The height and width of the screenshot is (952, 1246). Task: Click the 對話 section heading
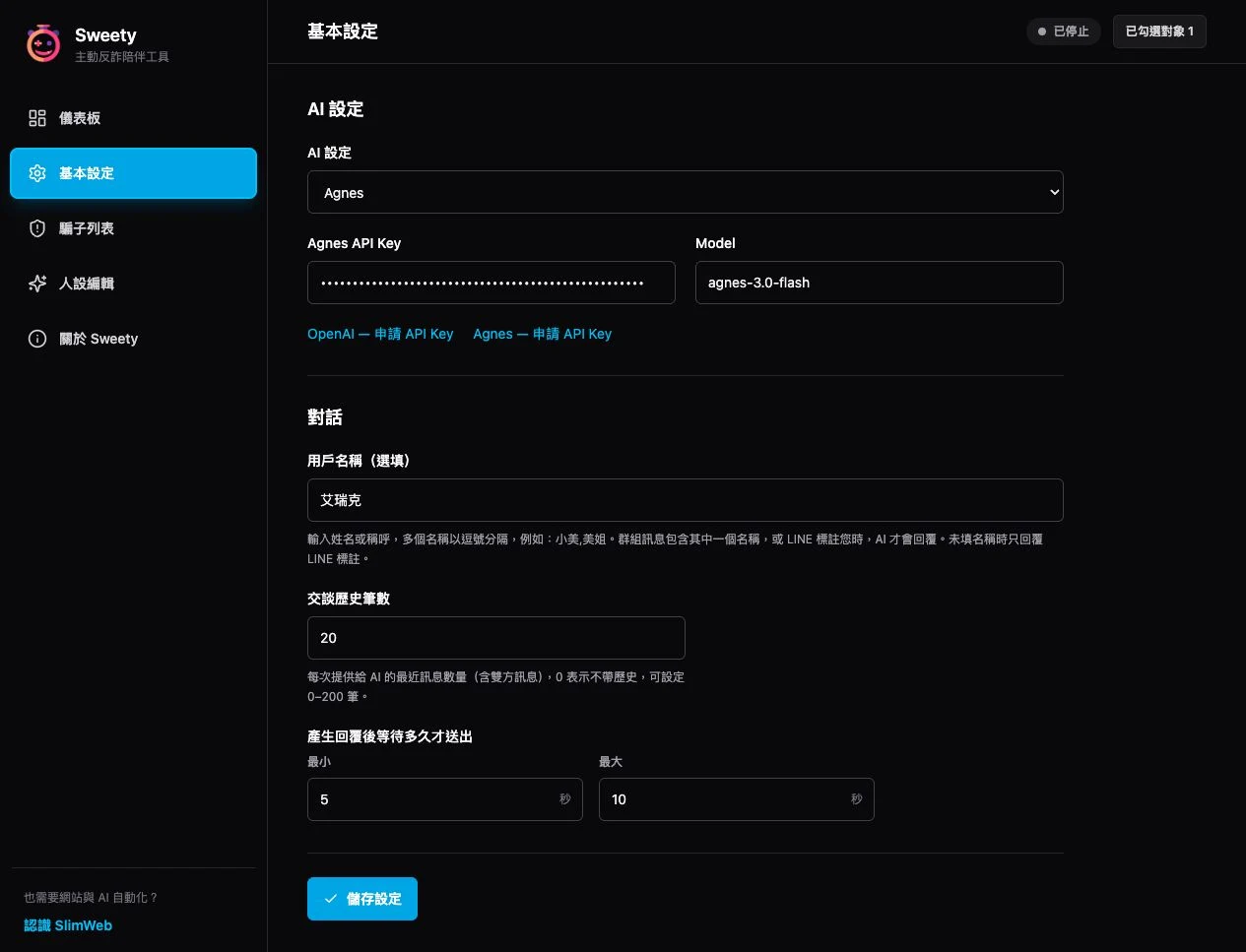(x=324, y=417)
